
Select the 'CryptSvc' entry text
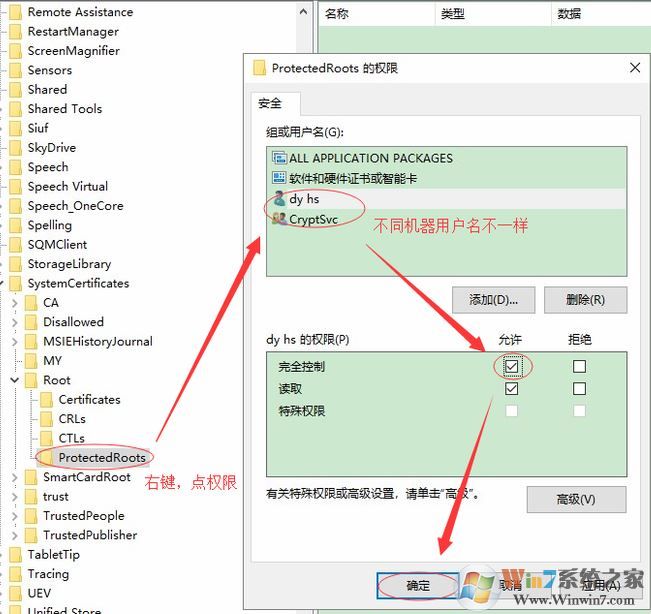(313, 219)
